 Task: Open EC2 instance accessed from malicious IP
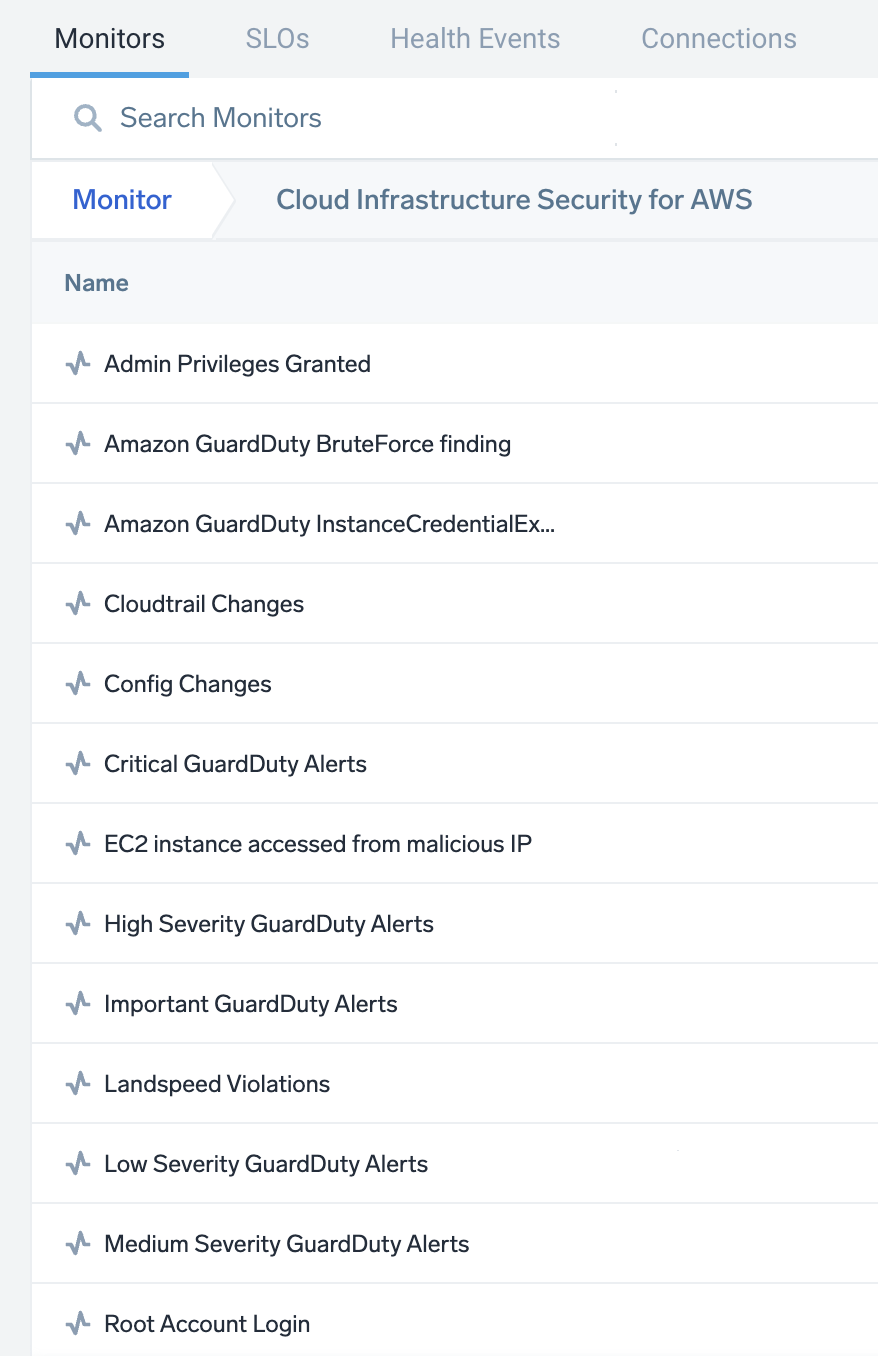(317, 844)
